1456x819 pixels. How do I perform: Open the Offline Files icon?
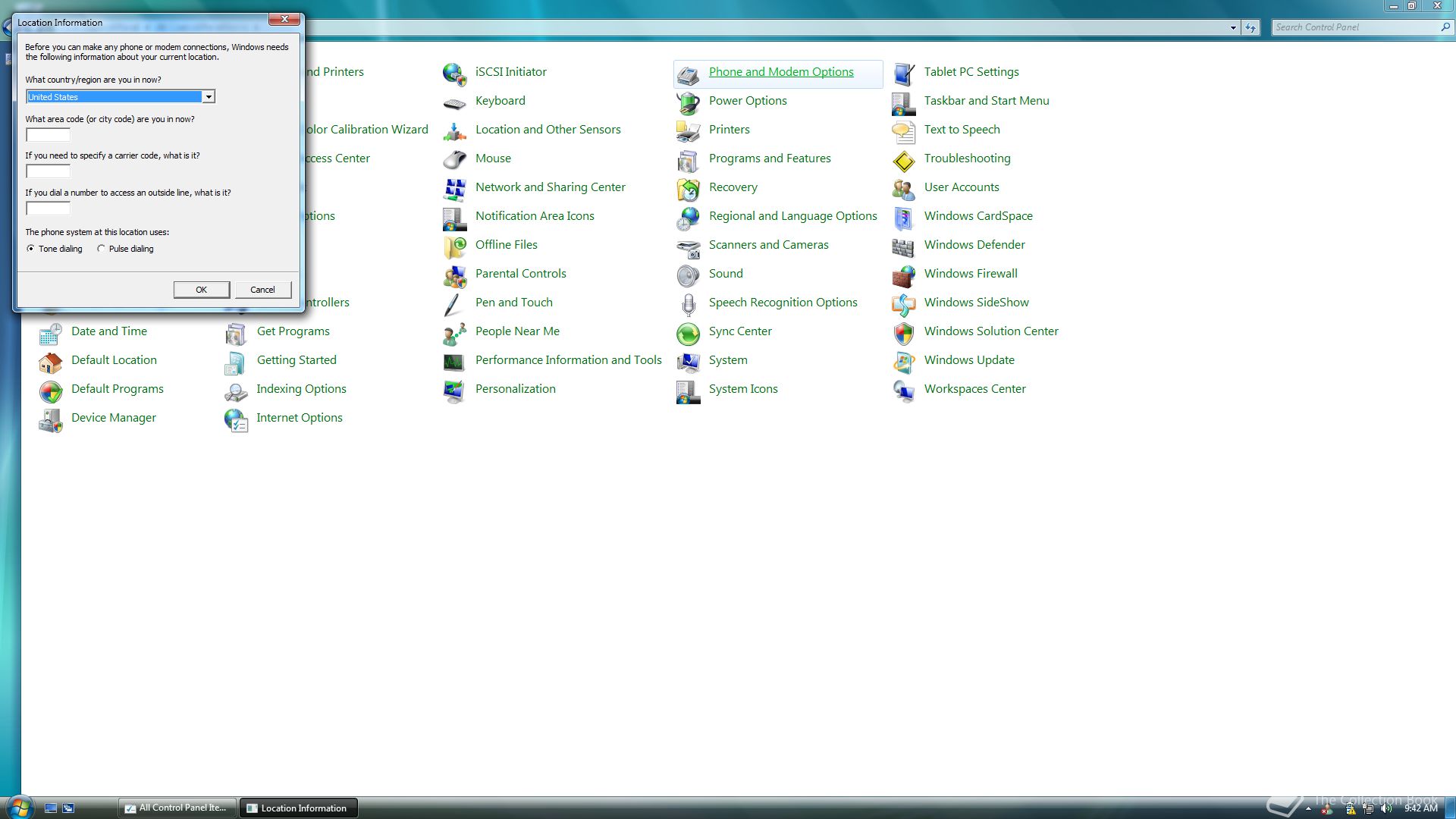[454, 246]
